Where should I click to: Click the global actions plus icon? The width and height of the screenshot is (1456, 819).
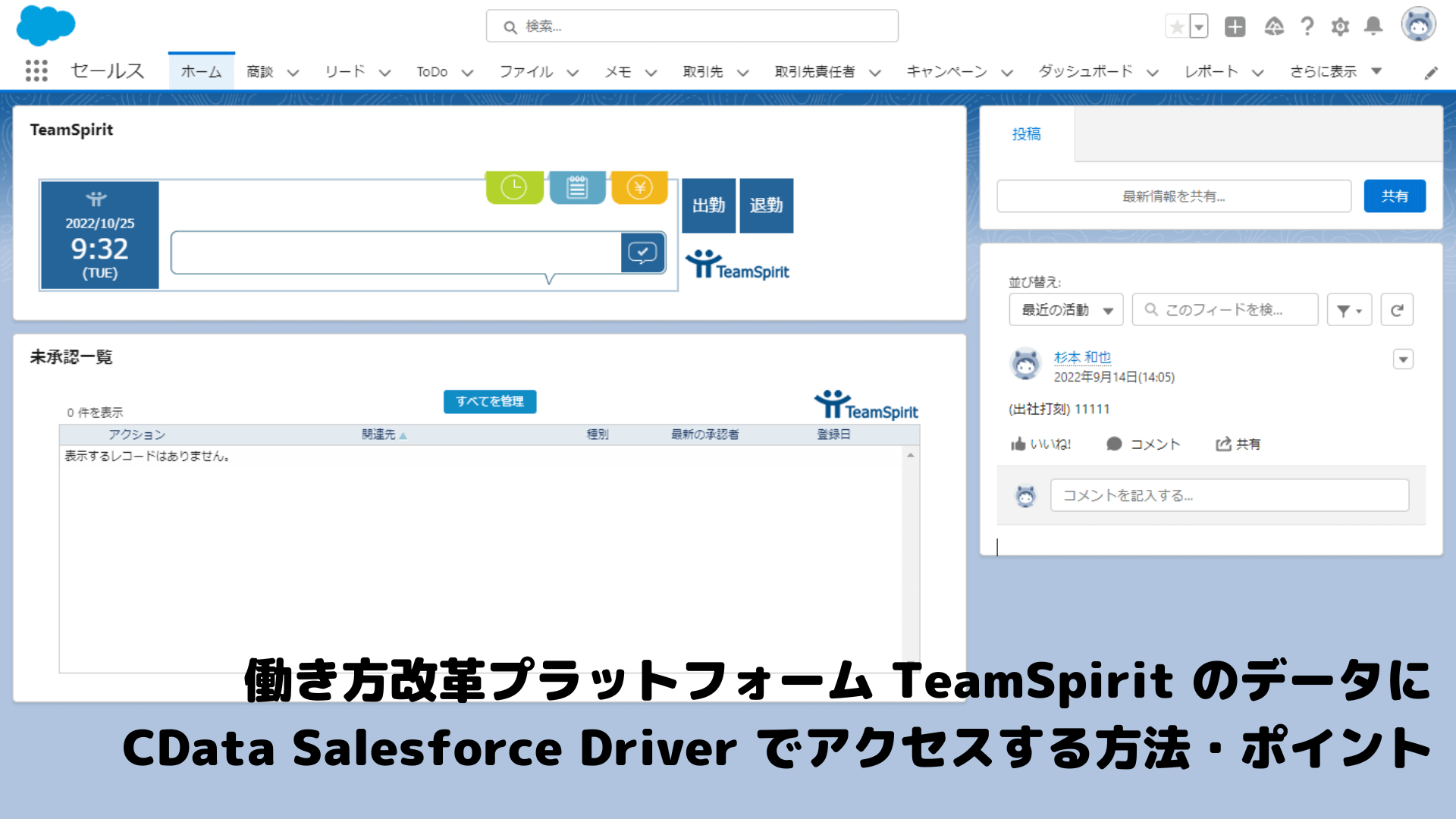coord(1235,27)
